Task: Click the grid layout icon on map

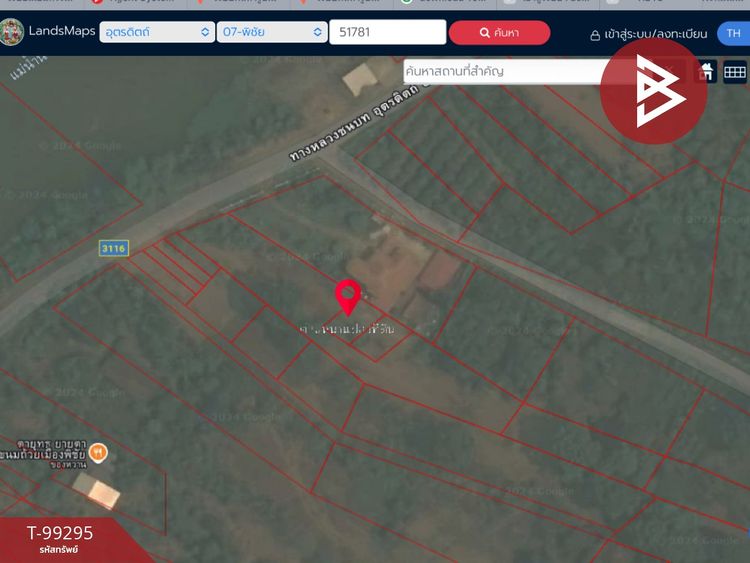Action: pyautogui.click(x=735, y=72)
